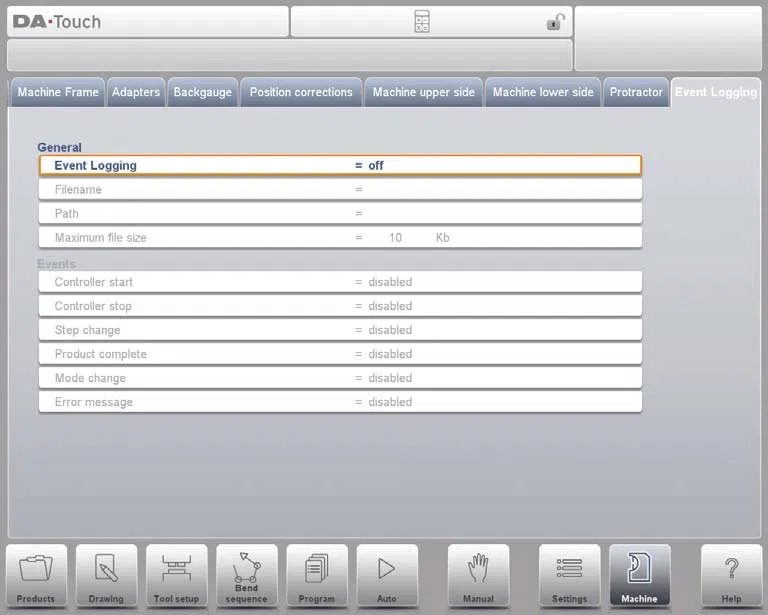The image size is (768, 615).
Task: Toggle Error message disabled setting
Action: pos(340,402)
